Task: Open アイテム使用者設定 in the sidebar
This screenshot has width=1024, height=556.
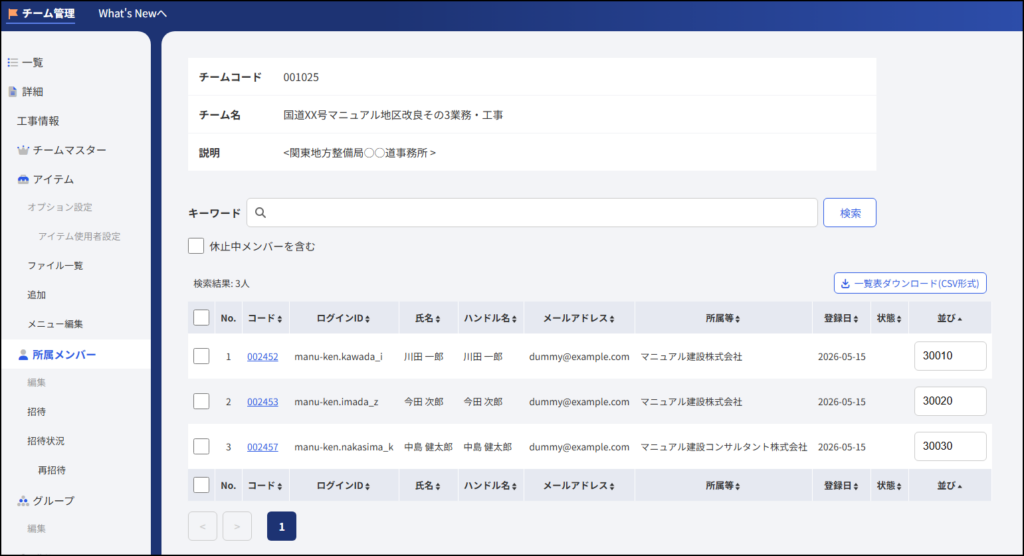Action: tap(79, 237)
